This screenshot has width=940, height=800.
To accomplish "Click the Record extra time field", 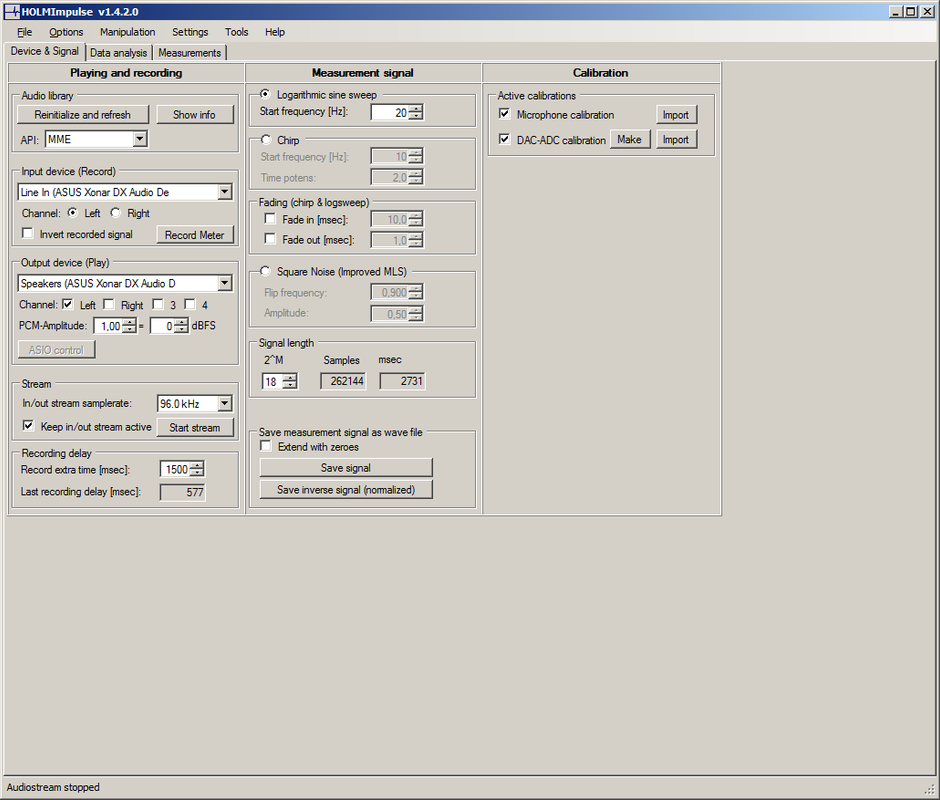I will click(x=175, y=470).
